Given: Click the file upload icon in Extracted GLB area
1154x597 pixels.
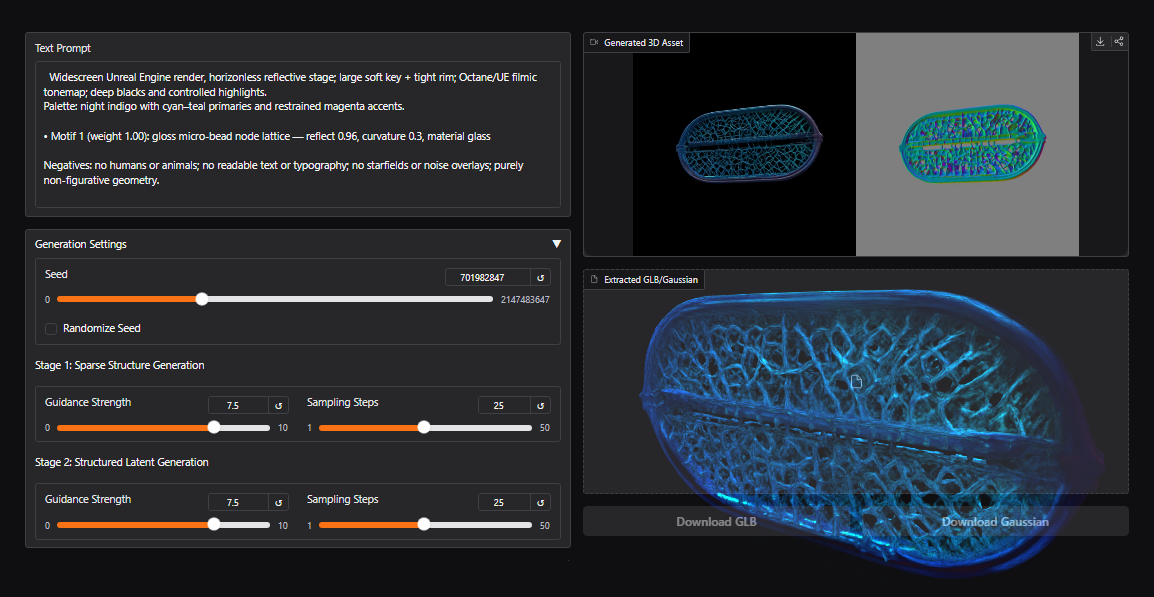Looking at the screenshot, I should point(856,382).
